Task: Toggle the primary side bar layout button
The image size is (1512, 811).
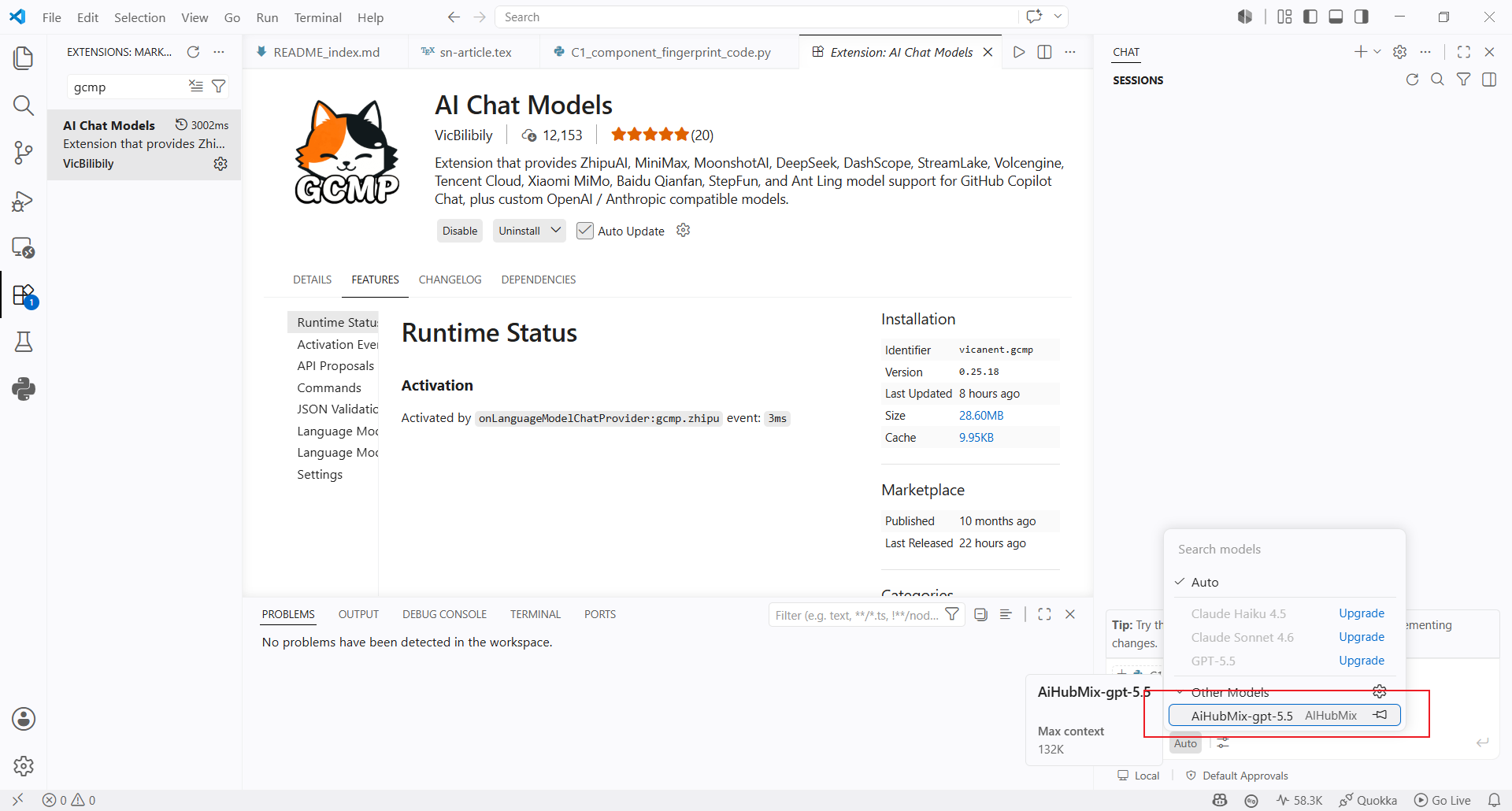Action: pos(1310,17)
